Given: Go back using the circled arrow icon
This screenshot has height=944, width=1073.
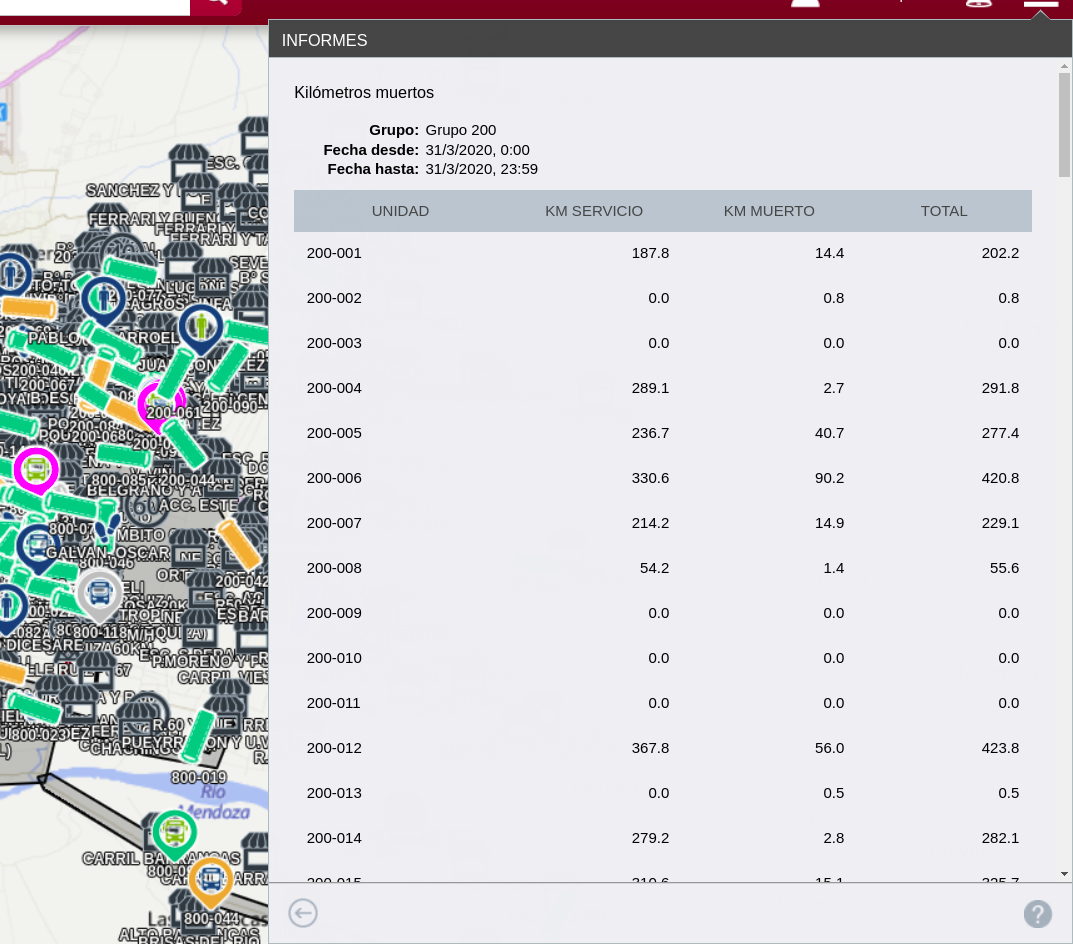Looking at the screenshot, I should pos(303,913).
